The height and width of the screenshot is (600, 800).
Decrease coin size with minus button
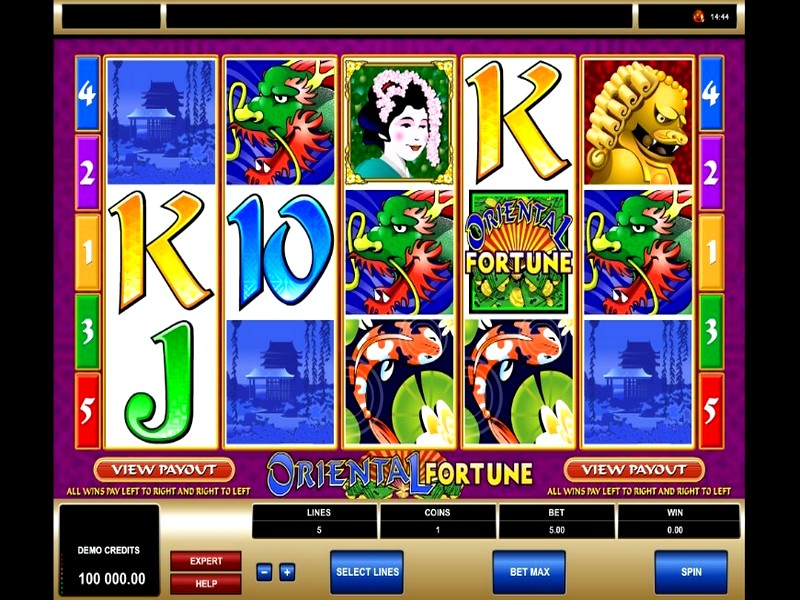click(264, 572)
